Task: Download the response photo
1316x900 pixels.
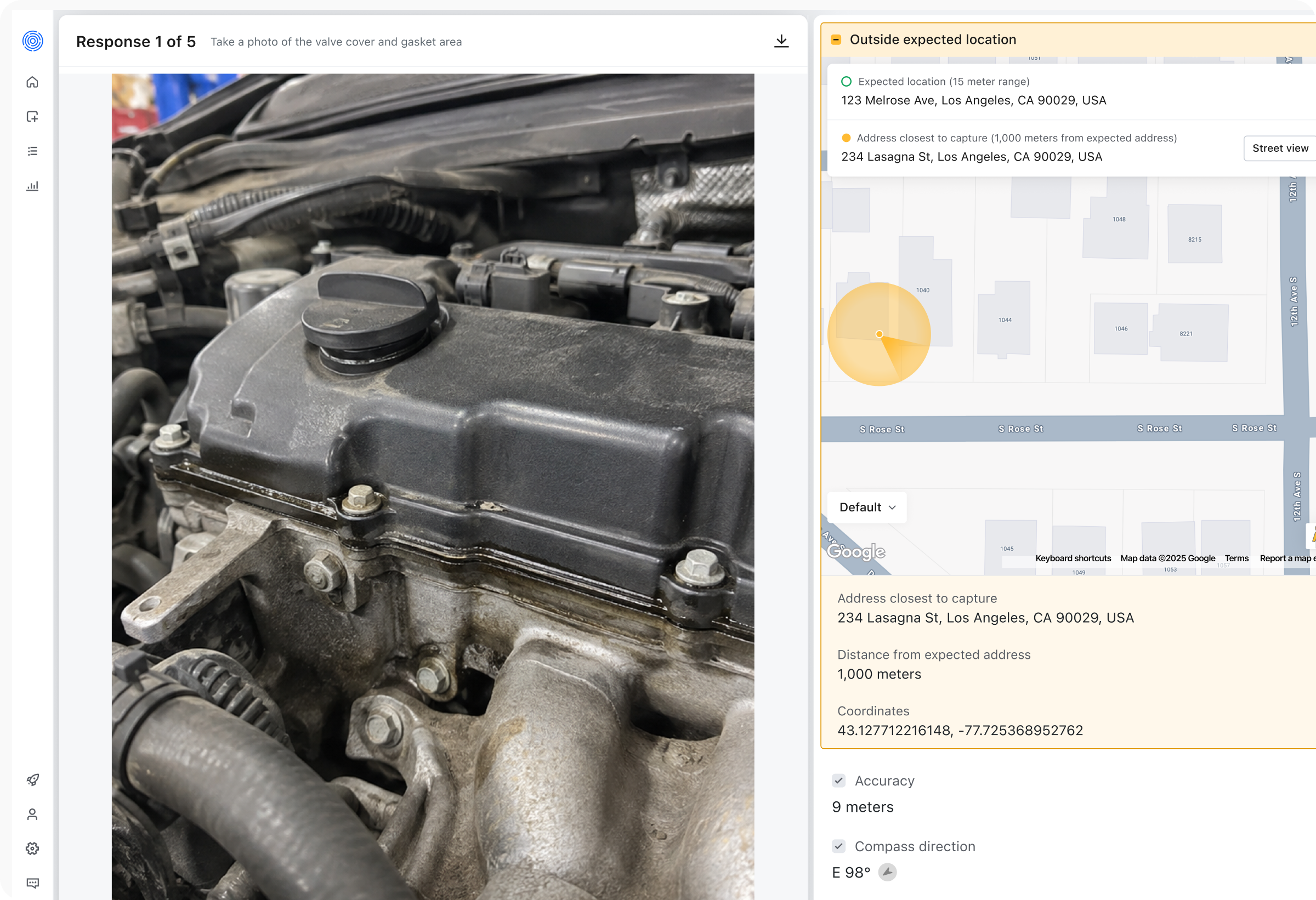Action: (781, 41)
